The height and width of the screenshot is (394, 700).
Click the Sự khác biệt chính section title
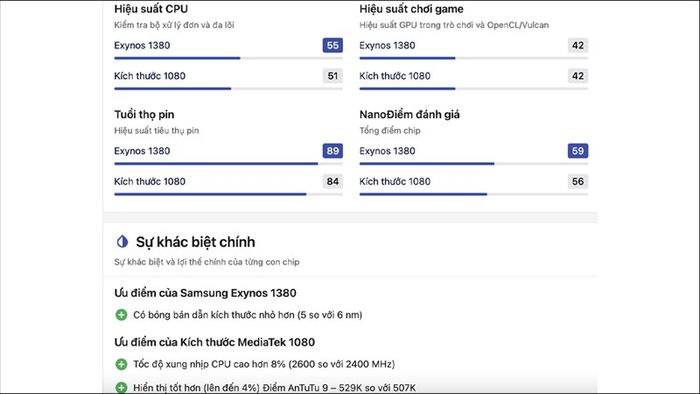tap(196, 242)
